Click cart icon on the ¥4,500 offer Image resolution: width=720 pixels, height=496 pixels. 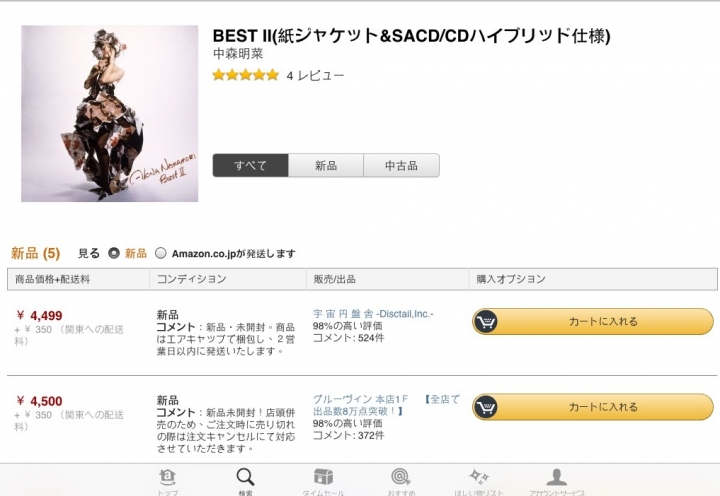(485, 407)
